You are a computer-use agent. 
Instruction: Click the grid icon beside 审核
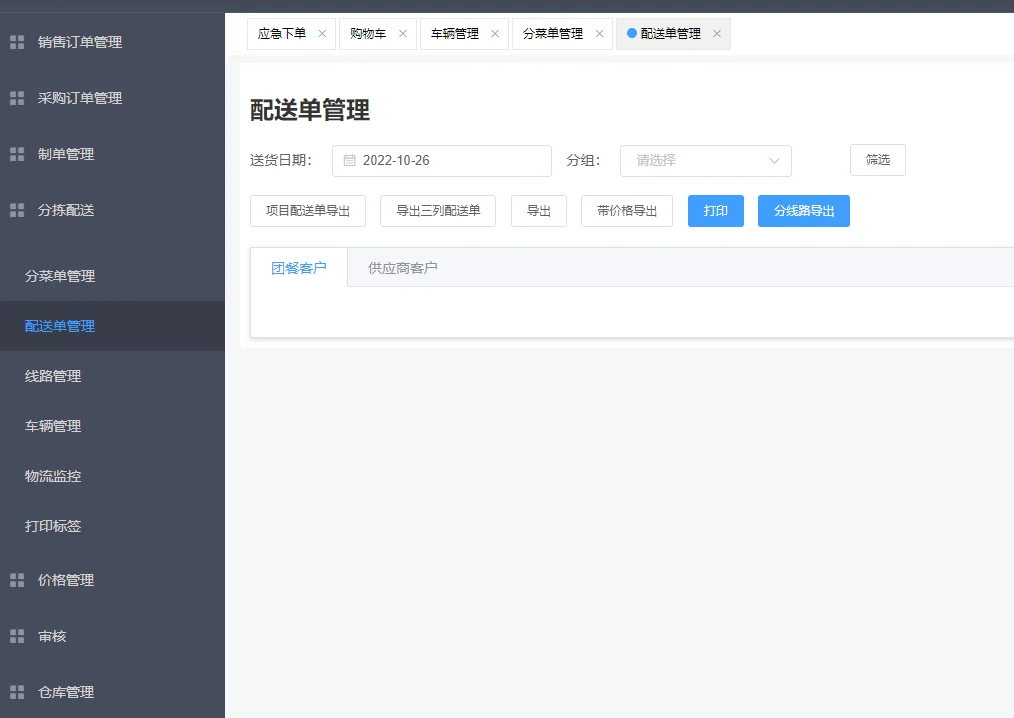tap(16, 636)
